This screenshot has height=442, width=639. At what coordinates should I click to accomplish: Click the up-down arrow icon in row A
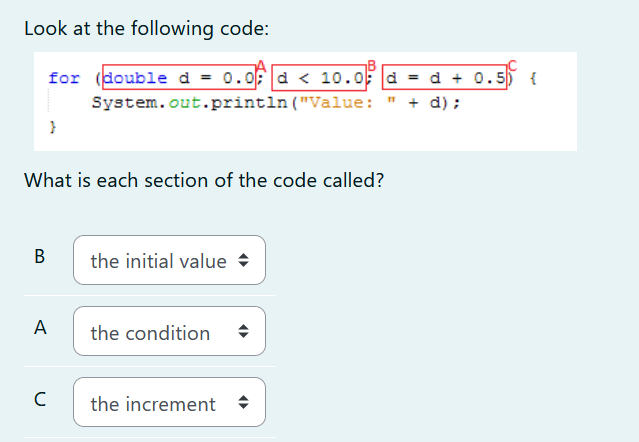click(x=243, y=331)
